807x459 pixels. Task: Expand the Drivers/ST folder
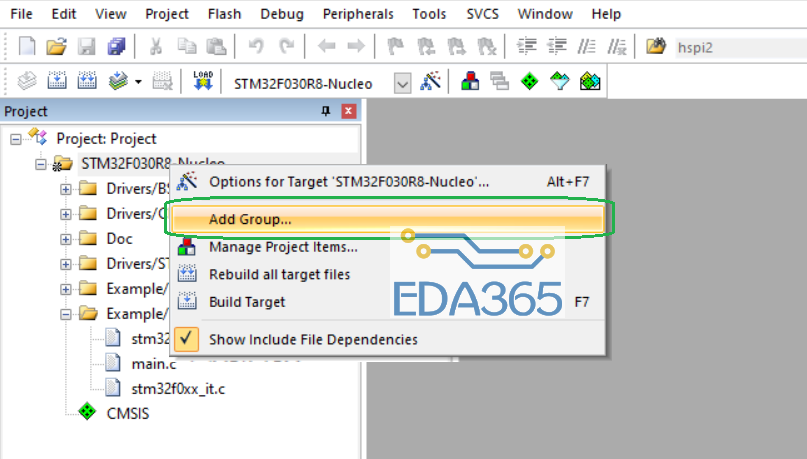point(65,264)
